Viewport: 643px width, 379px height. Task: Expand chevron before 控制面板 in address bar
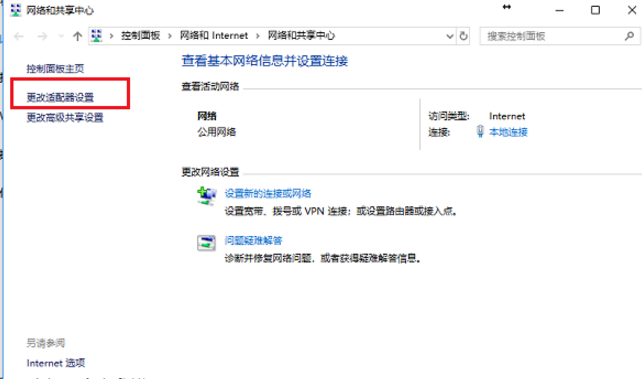click(111, 36)
